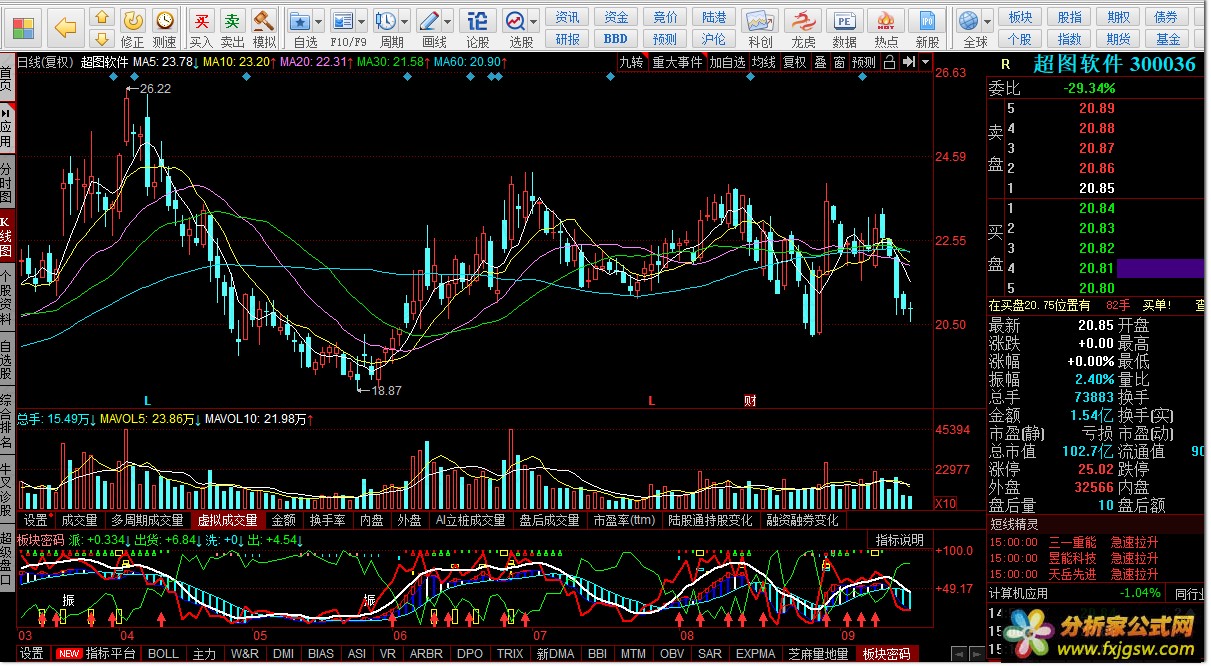
Task: Toggle the 均线 moving averages display
Action: tap(764, 62)
